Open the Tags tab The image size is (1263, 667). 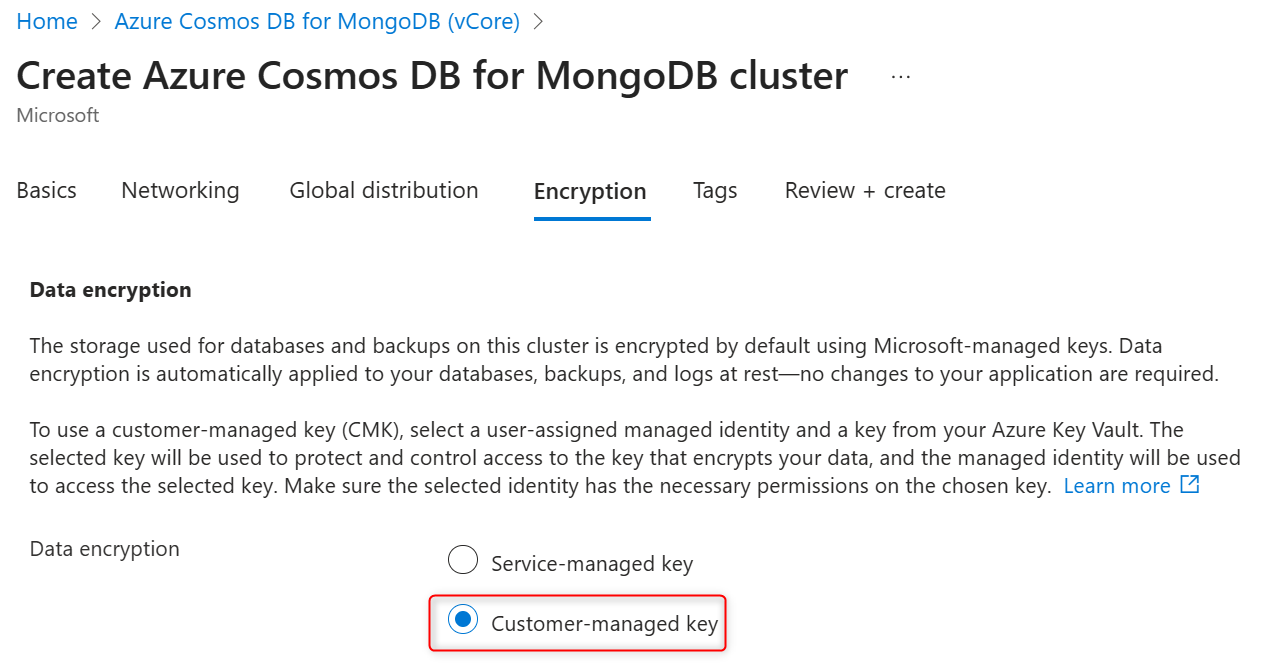point(715,190)
